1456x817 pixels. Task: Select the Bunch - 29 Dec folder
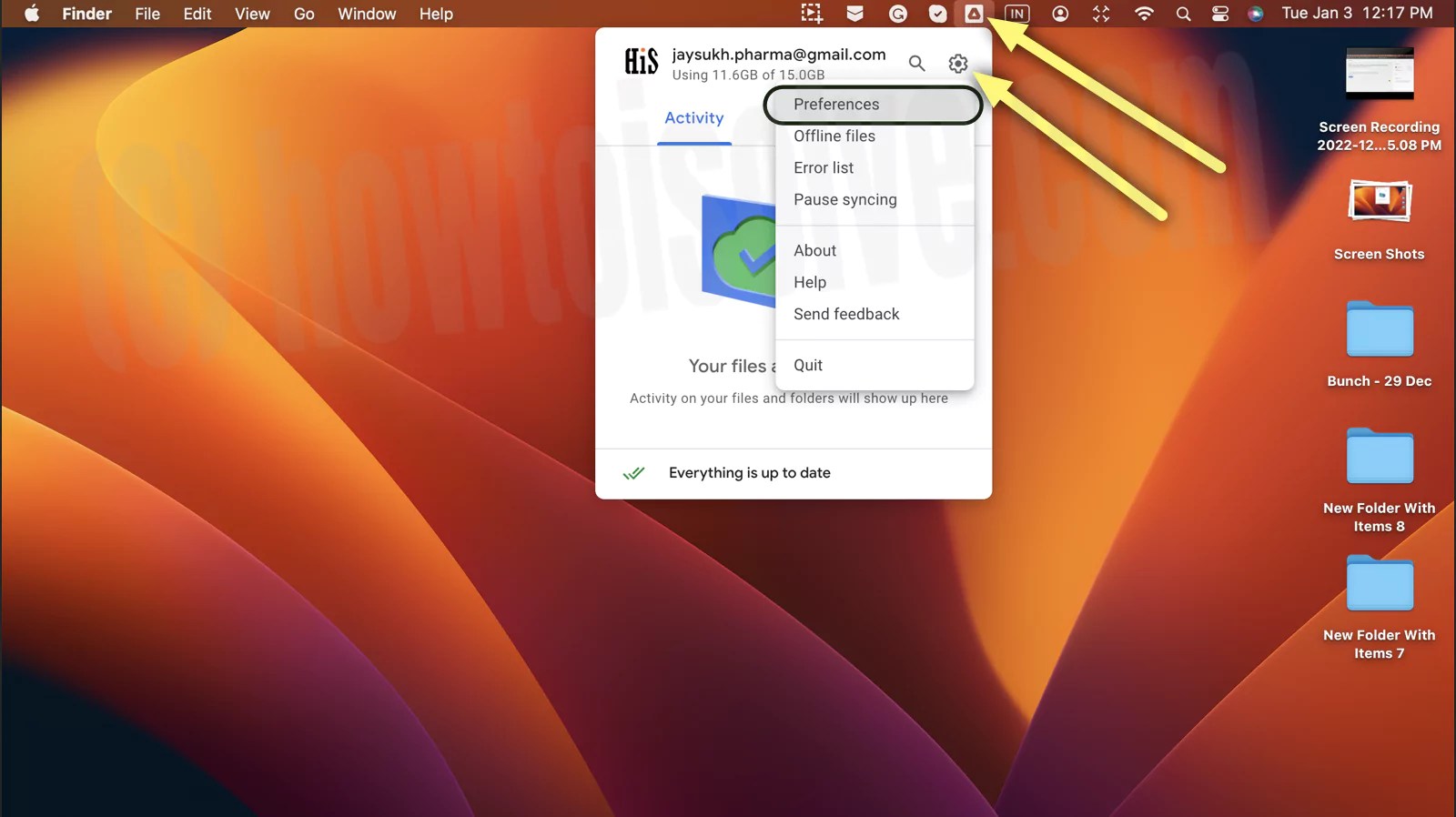click(x=1380, y=344)
